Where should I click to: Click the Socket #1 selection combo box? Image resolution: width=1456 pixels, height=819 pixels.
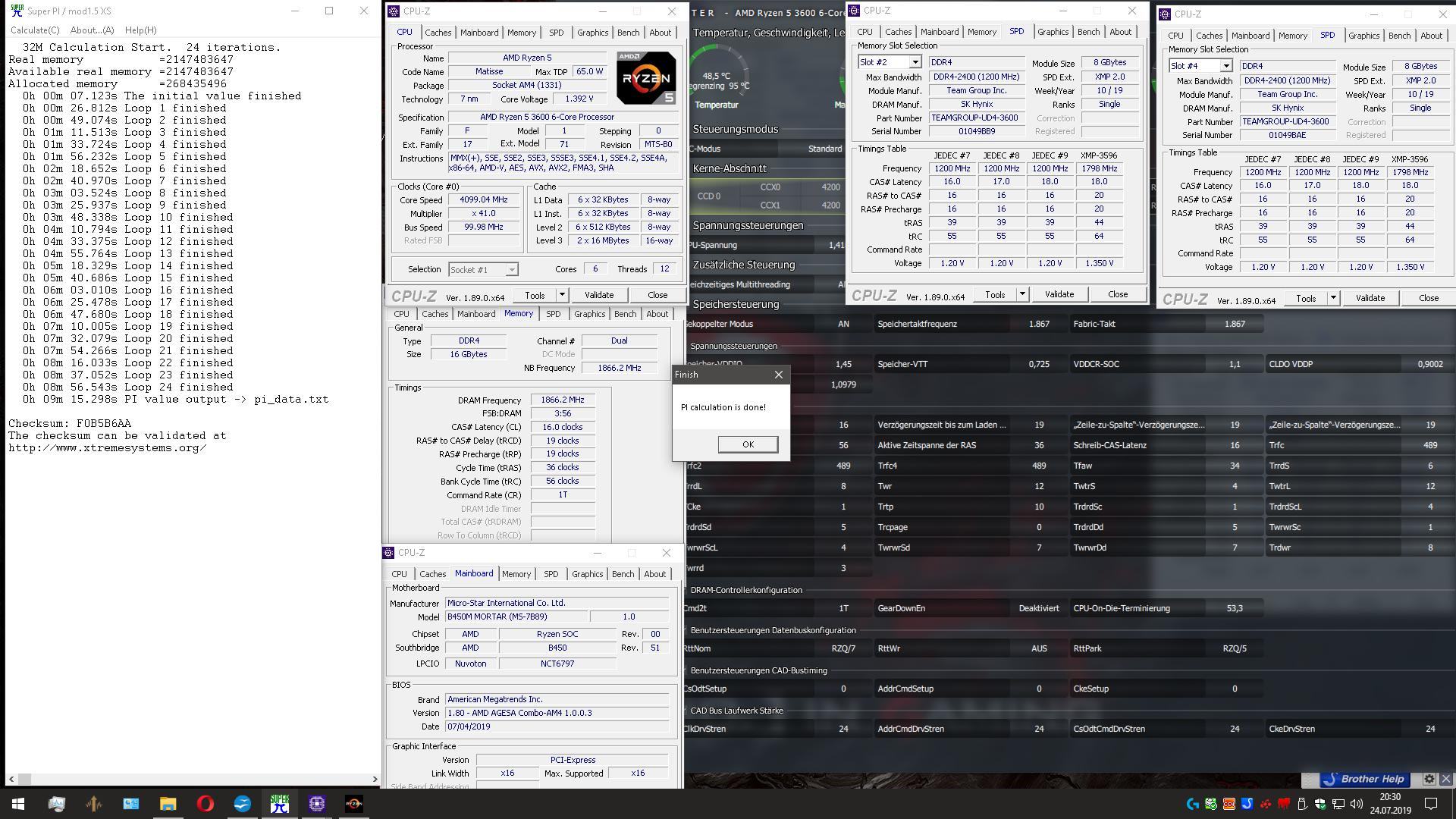pyautogui.click(x=483, y=269)
